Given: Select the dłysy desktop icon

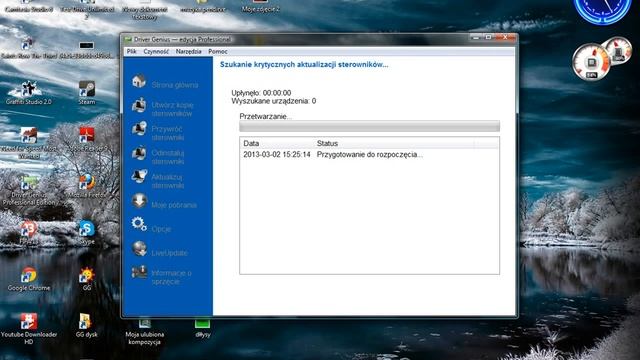Looking at the screenshot, I should click(x=202, y=329).
